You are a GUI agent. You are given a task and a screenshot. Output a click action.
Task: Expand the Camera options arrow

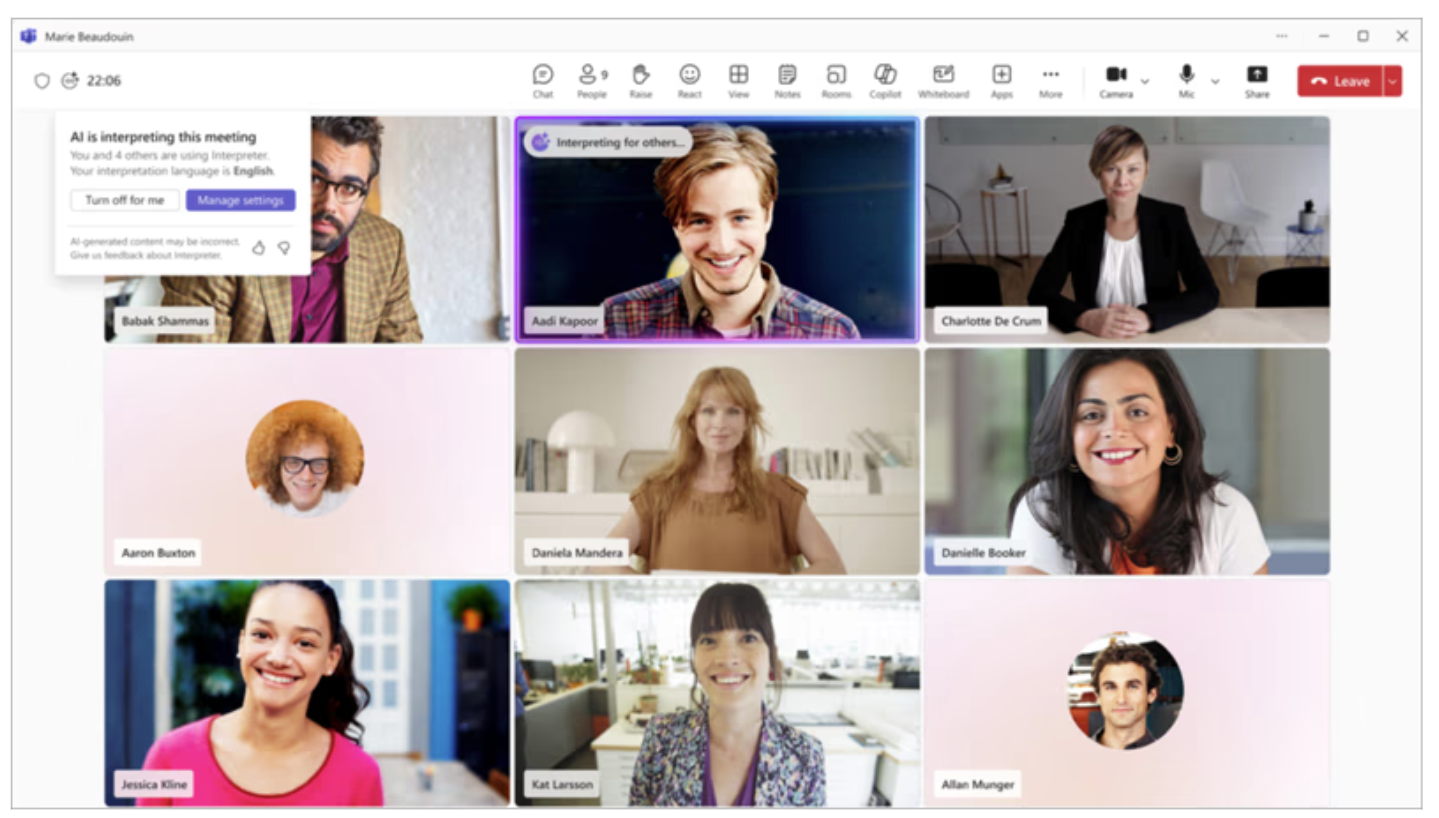point(1145,81)
